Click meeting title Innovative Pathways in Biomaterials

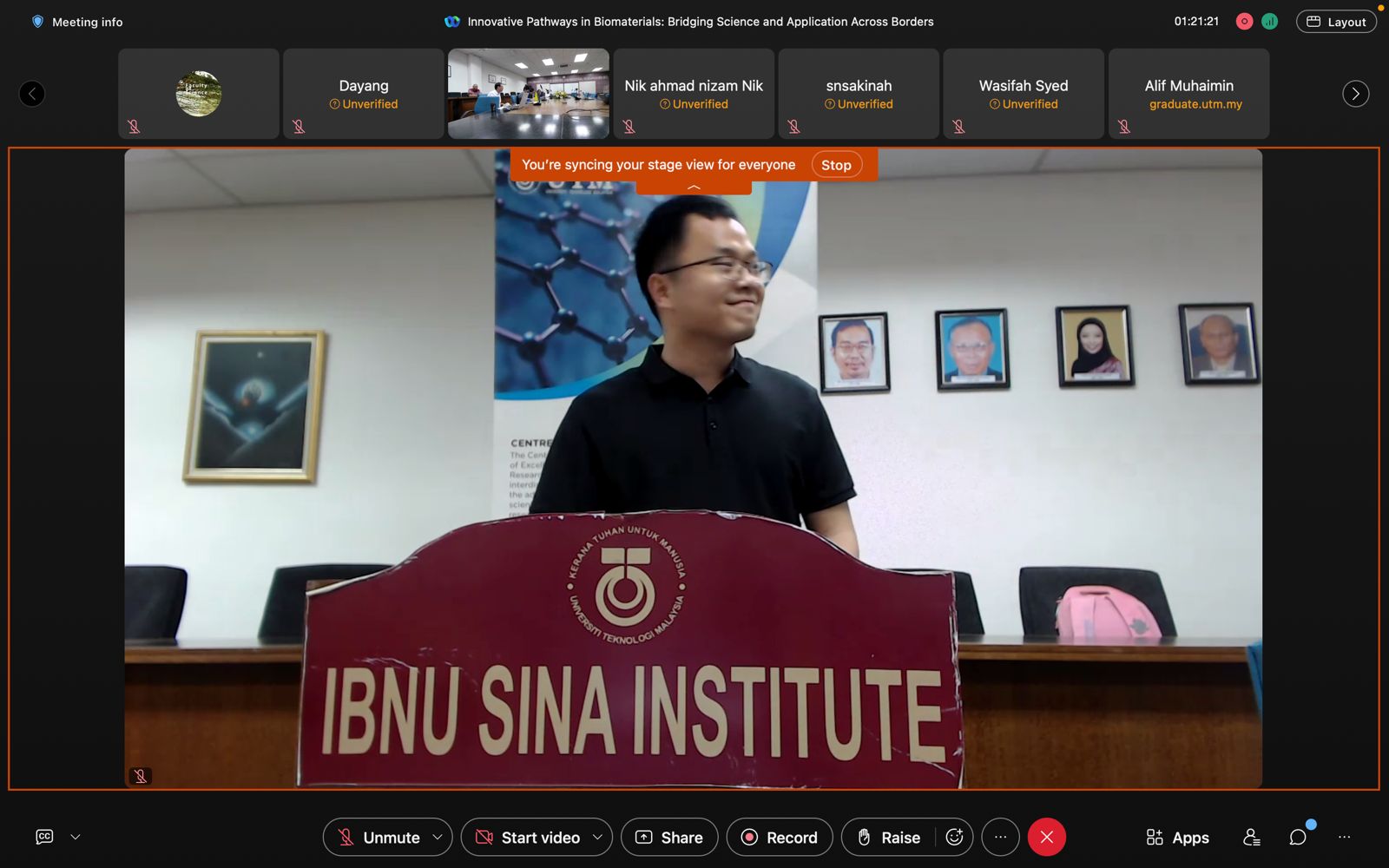click(x=701, y=22)
